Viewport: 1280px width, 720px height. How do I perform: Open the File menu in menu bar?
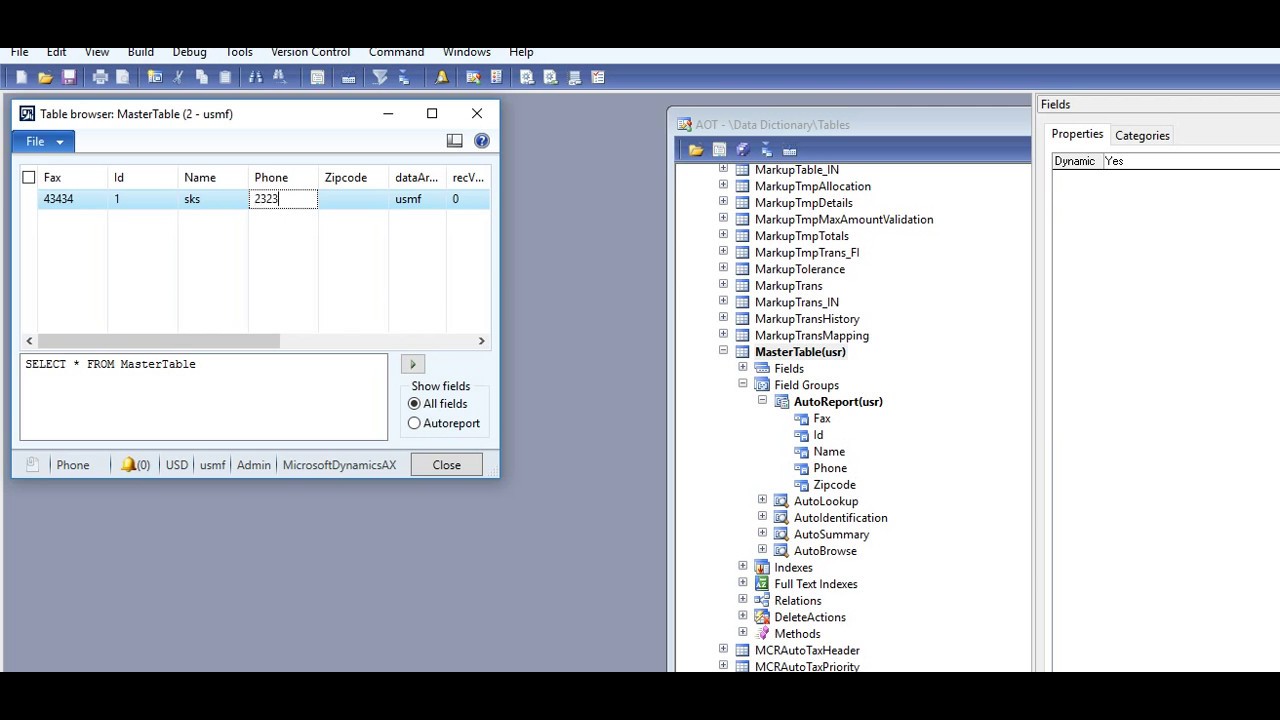[x=19, y=52]
